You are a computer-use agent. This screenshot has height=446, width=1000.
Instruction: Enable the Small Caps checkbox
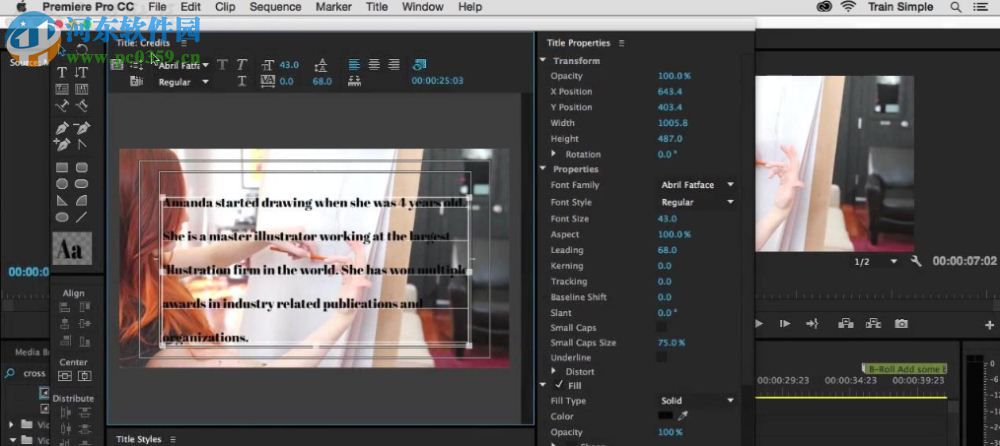coord(661,327)
